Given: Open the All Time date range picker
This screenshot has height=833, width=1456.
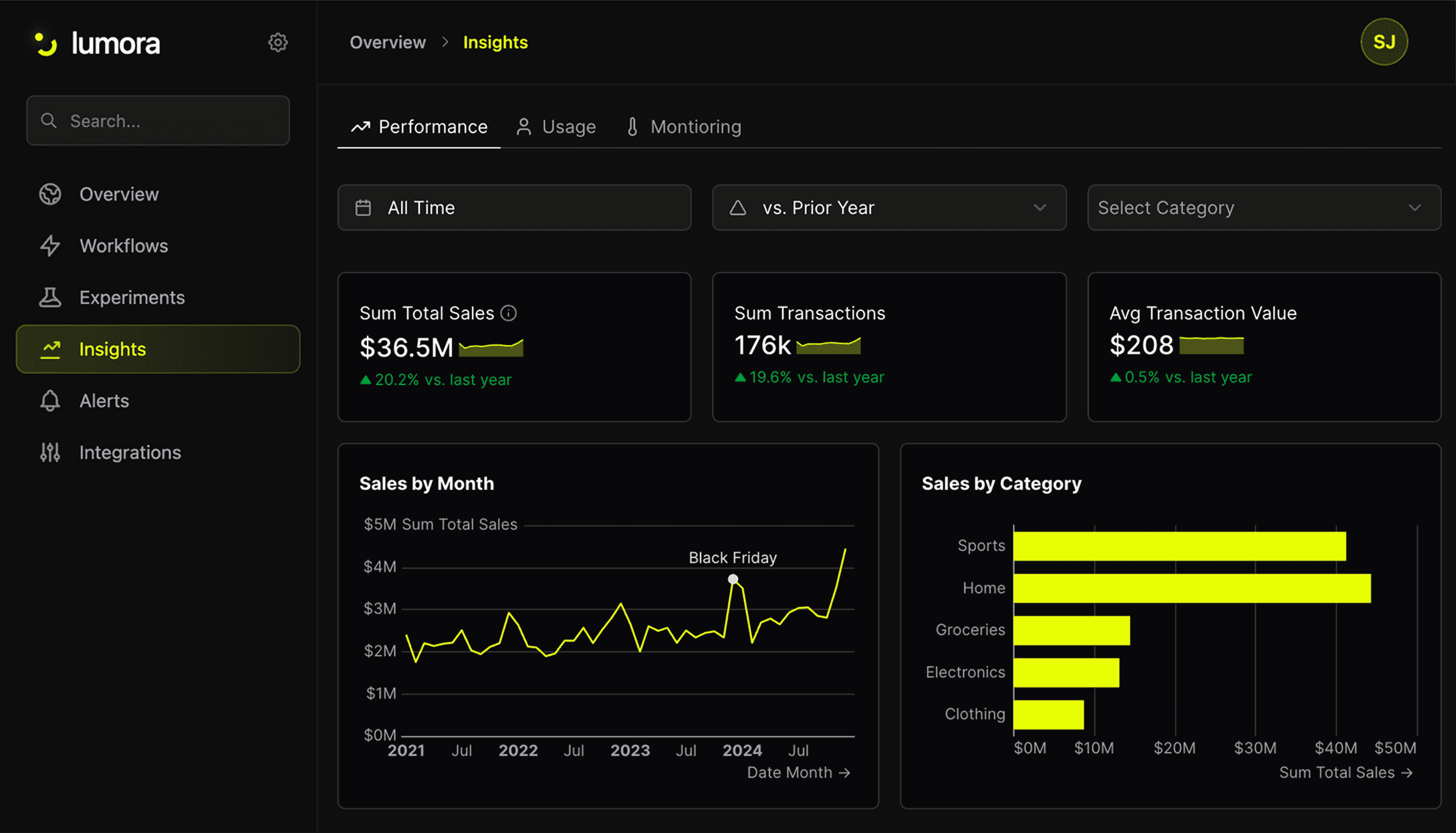Looking at the screenshot, I should 514,207.
